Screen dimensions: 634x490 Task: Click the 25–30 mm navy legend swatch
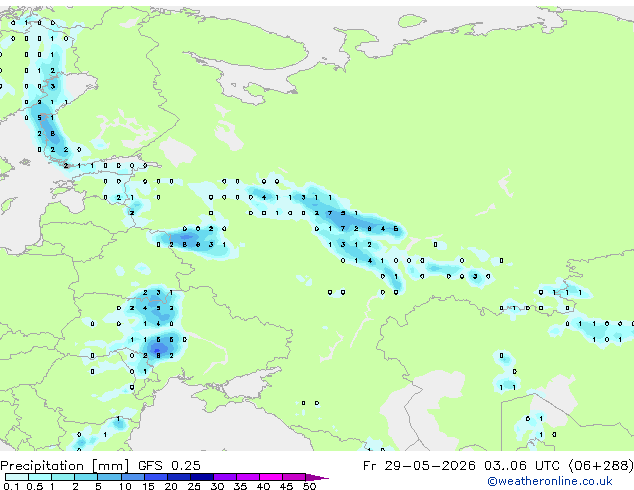(x=202, y=477)
